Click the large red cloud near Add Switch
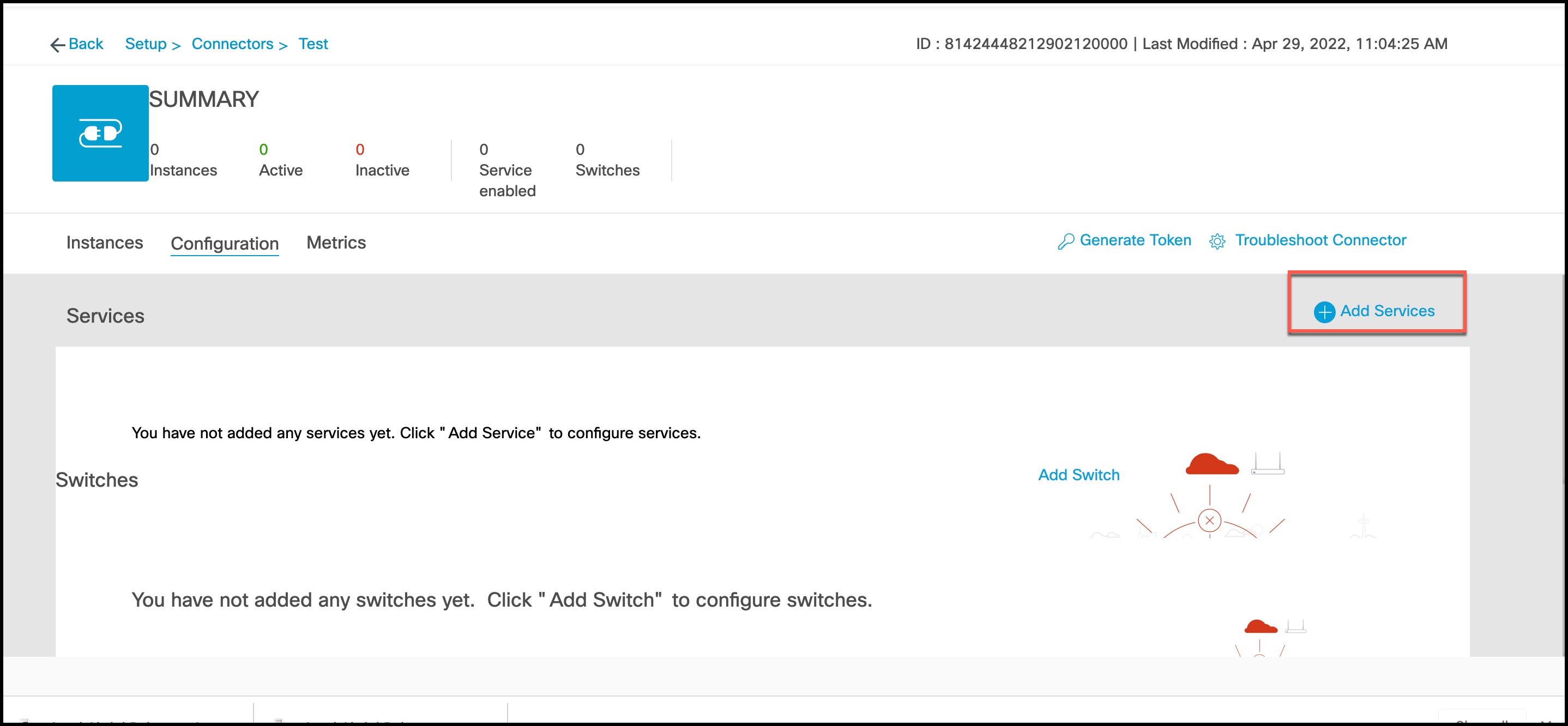Image resolution: width=1568 pixels, height=726 pixels. (x=1211, y=464)
